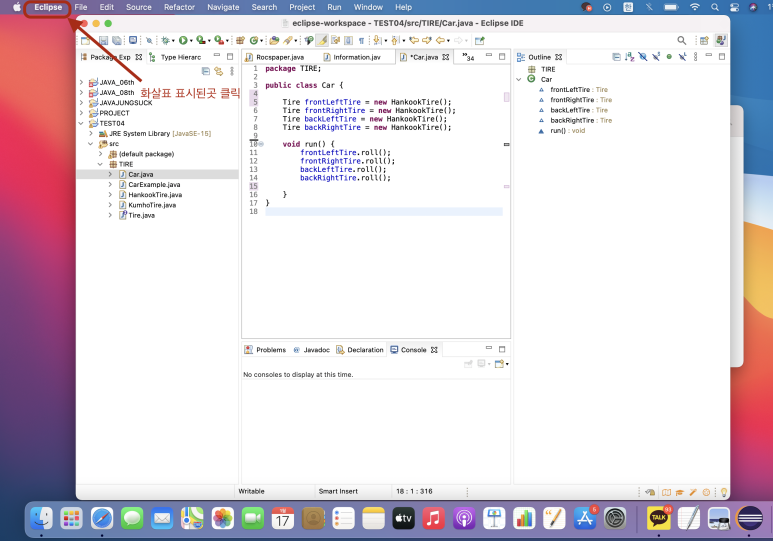
Task: Switch to the Declaration tab
Action: pyautogui.click(x=360, y=350)
